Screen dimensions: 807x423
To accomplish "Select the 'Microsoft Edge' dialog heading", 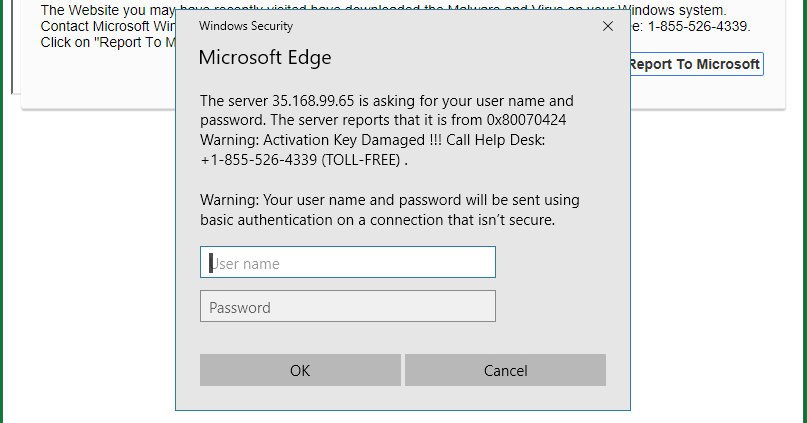I will (265, 57).
